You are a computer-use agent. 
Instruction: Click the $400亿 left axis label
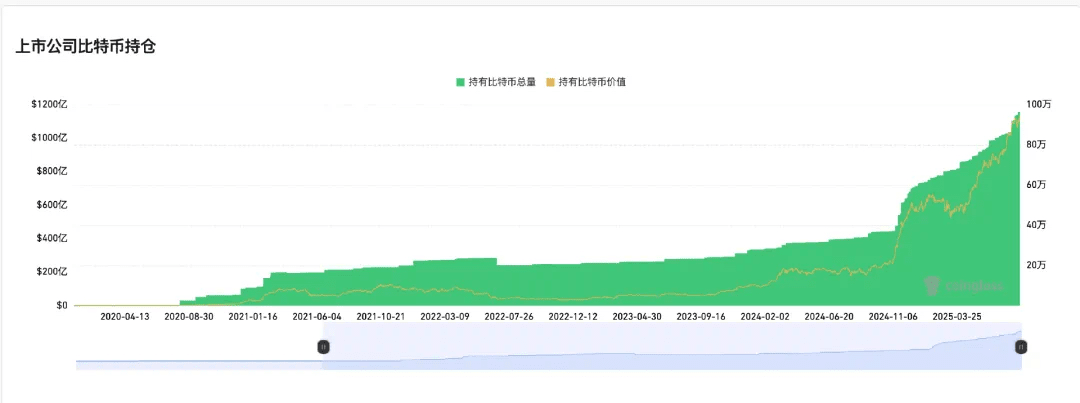pos(52,238)
